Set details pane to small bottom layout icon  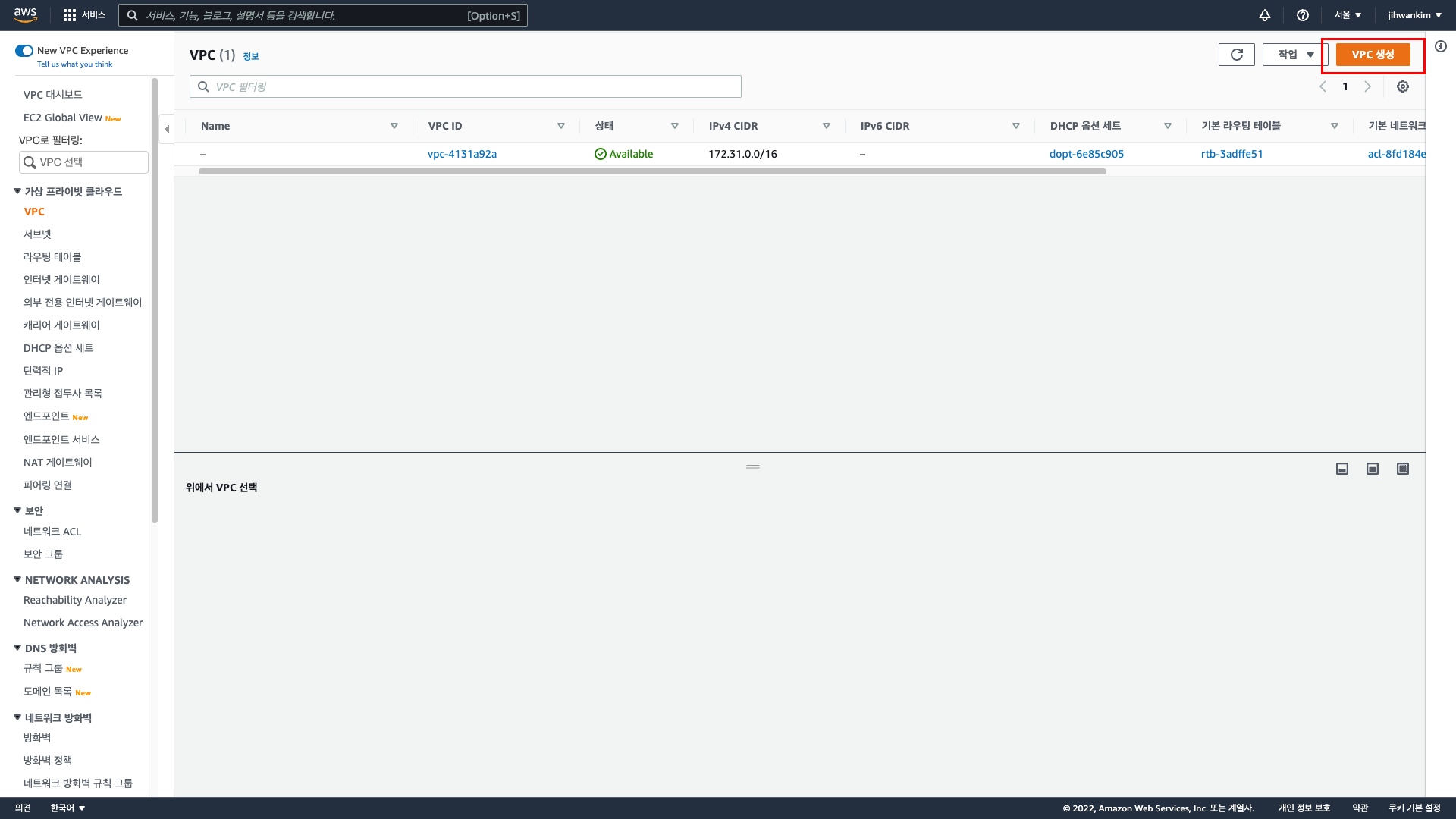(x=1342, y=469)
